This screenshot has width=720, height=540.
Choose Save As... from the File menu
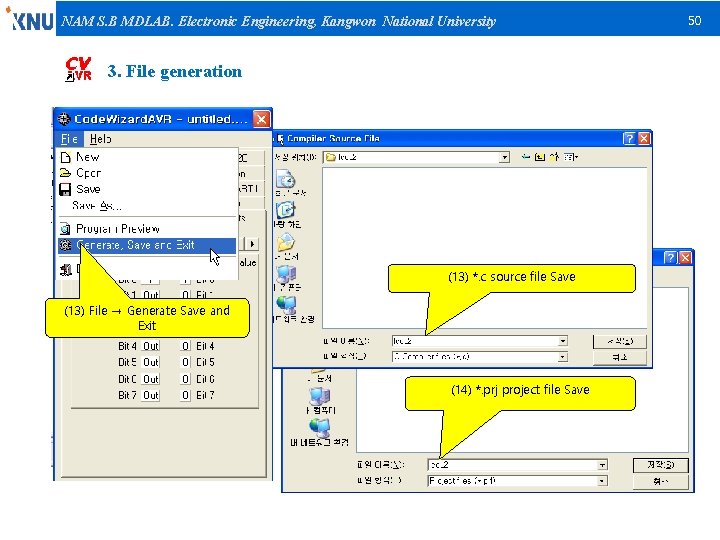point(147,206)
